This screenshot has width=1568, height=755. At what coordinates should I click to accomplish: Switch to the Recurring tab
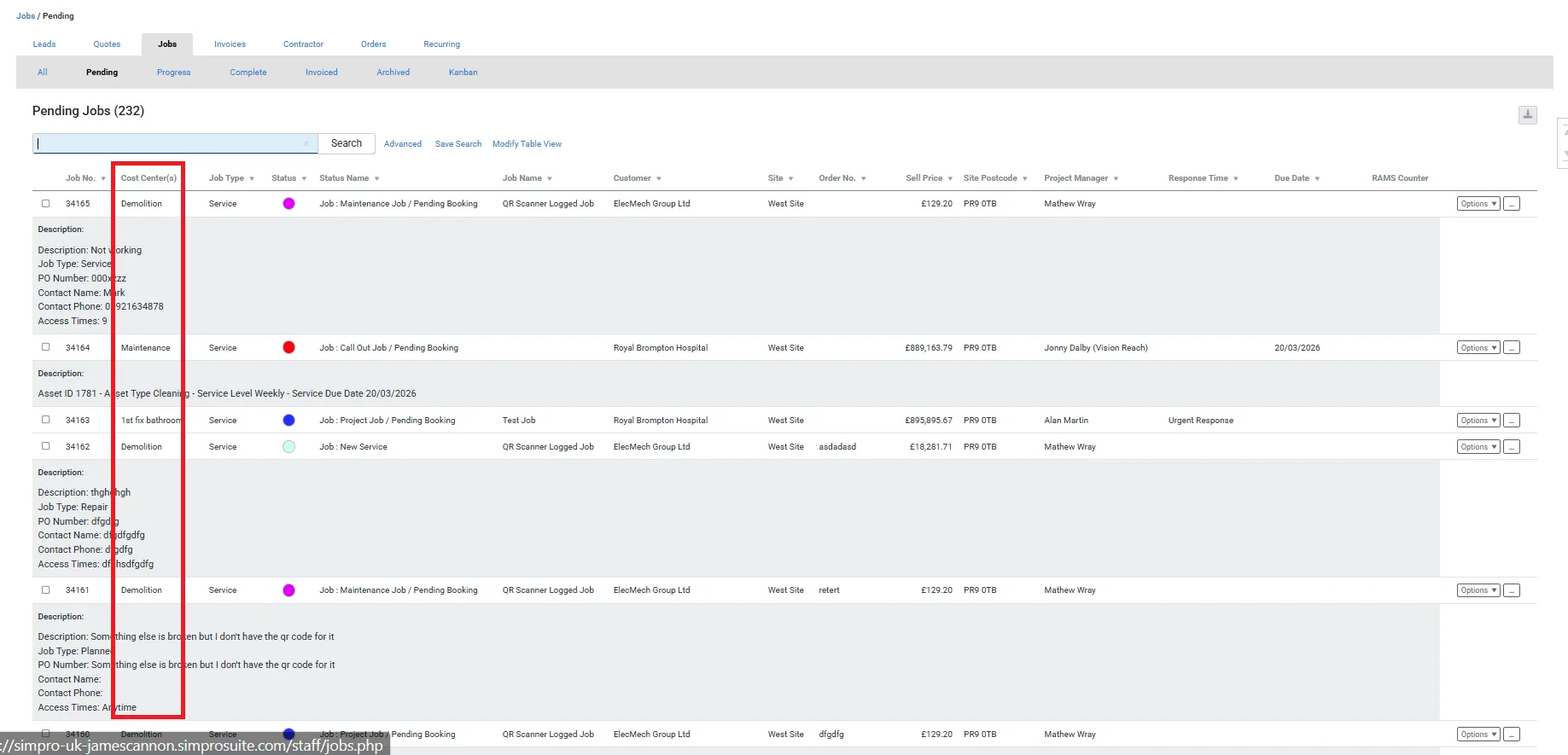441,44
